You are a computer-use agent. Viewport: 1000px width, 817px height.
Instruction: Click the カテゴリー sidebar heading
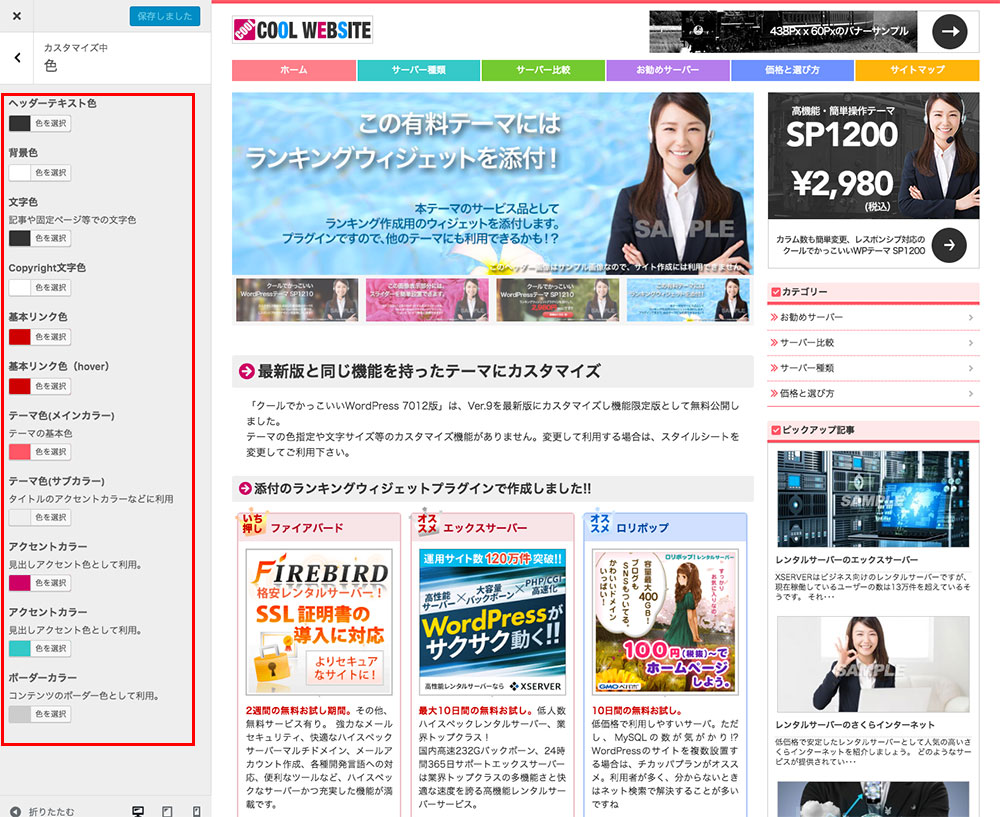point(804,291)
